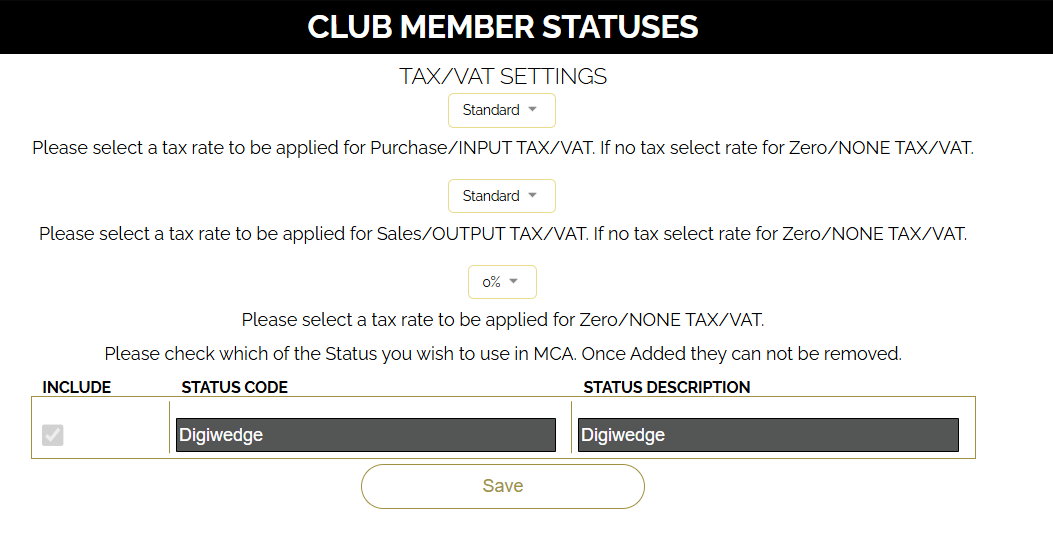Toggle the Digiwedge Include checkbox
This screenshot has height=550, width=1053.
click(53, 435)
